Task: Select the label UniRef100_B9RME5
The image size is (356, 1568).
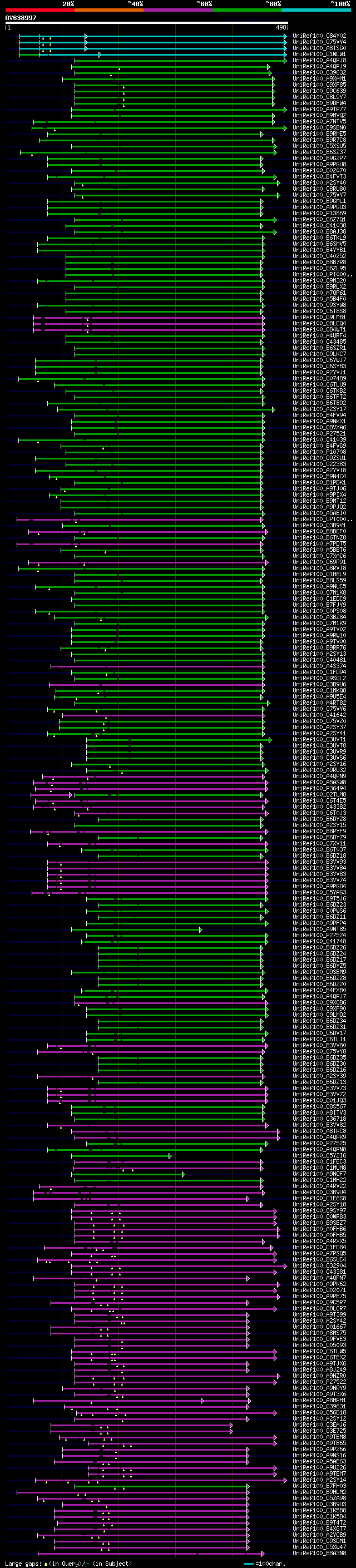Action: (319, 134)
